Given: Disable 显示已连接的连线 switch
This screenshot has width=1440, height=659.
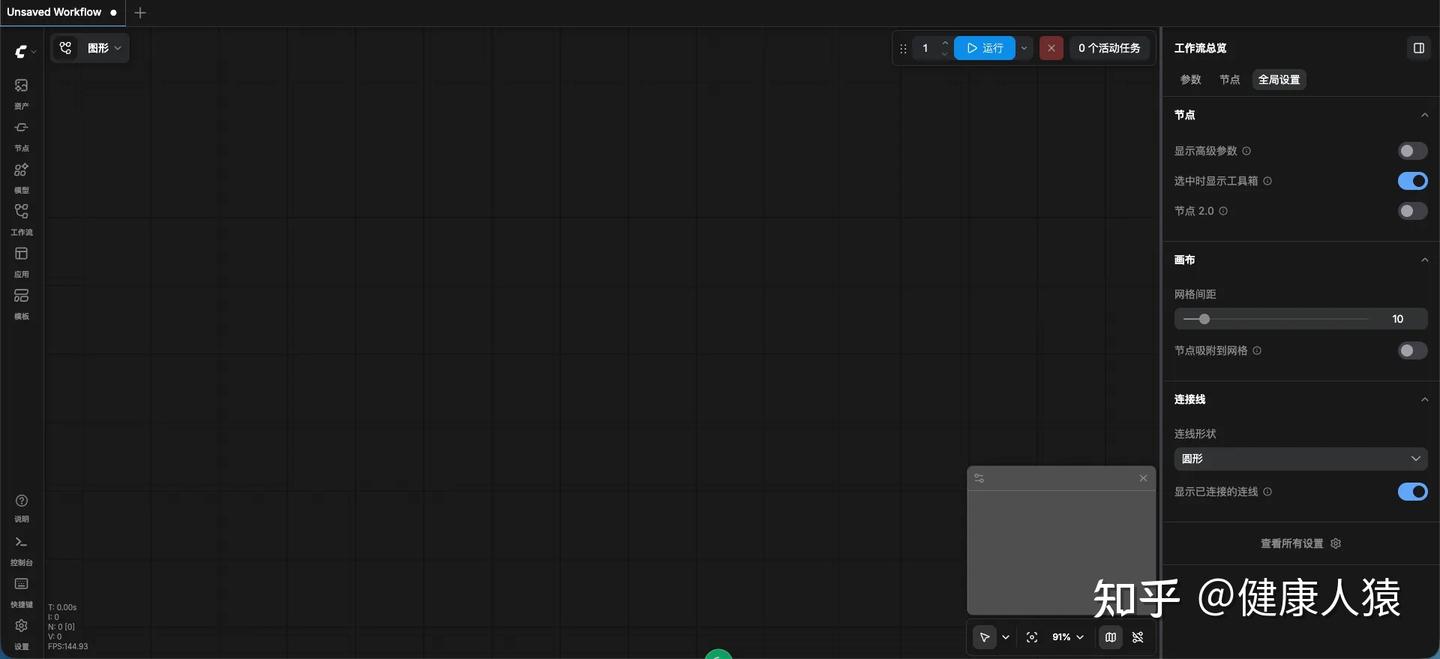Looking at the screenshot, I should coord(1412,492).
